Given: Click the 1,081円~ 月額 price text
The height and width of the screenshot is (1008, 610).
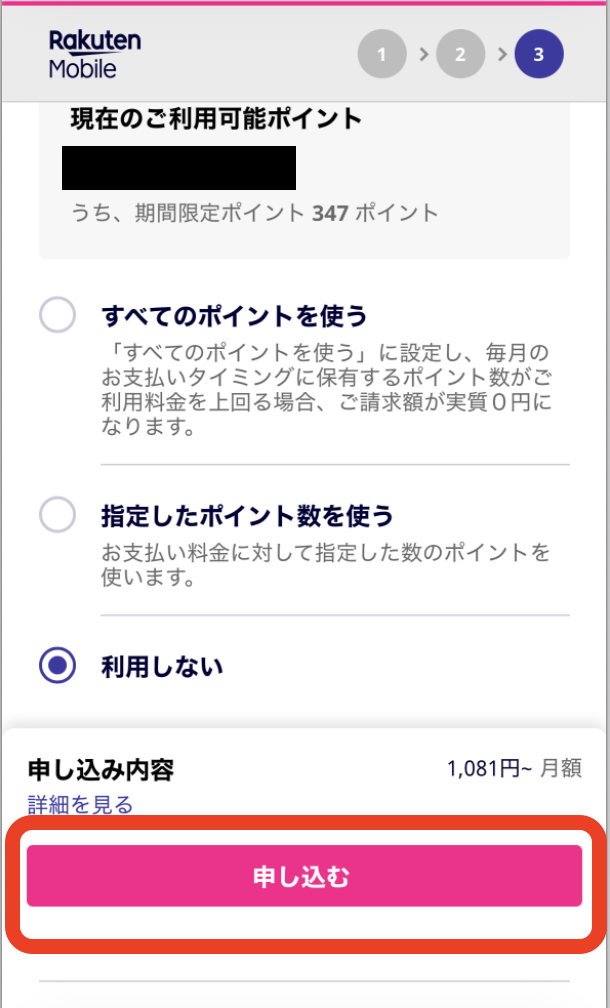Looking at the screenshot, I should 514,769.
